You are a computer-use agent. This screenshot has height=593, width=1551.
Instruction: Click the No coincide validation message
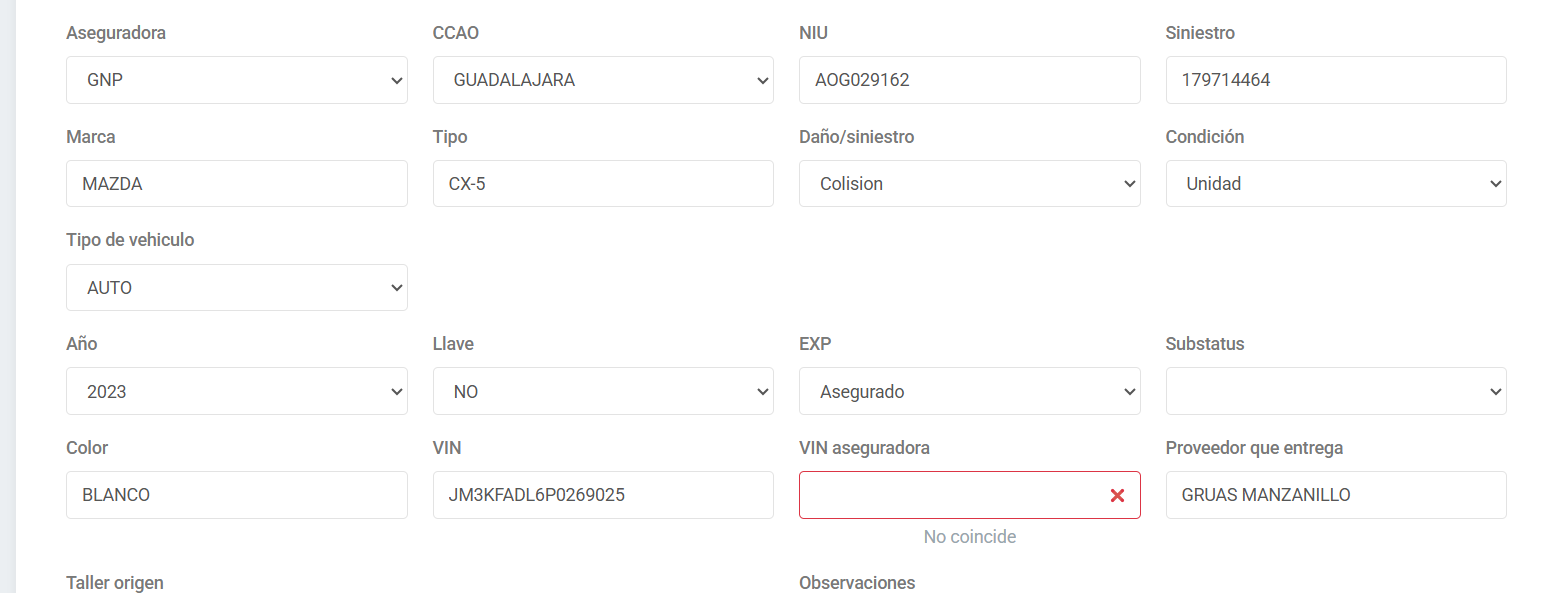(970, 537)
